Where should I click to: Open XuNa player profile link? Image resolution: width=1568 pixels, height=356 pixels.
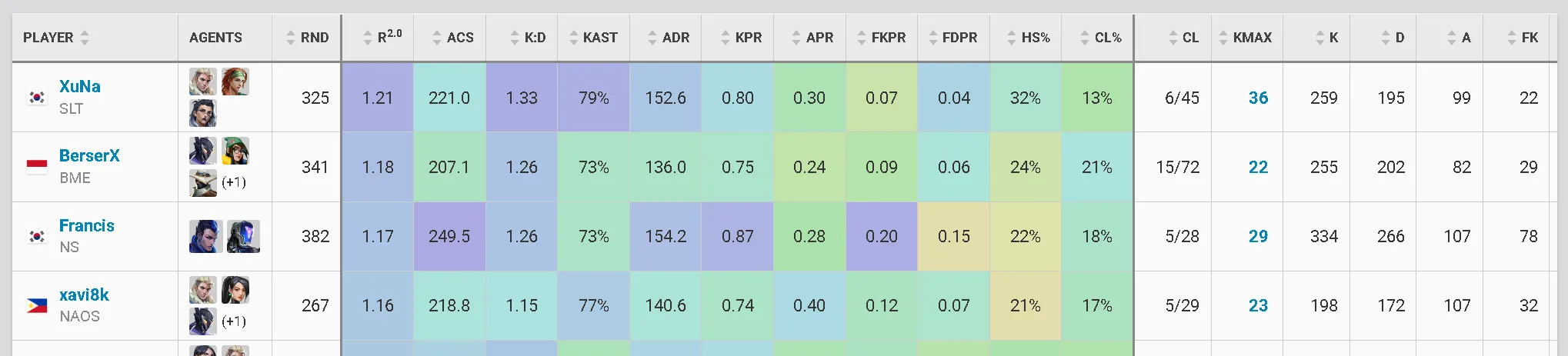(x=80, y=86)
